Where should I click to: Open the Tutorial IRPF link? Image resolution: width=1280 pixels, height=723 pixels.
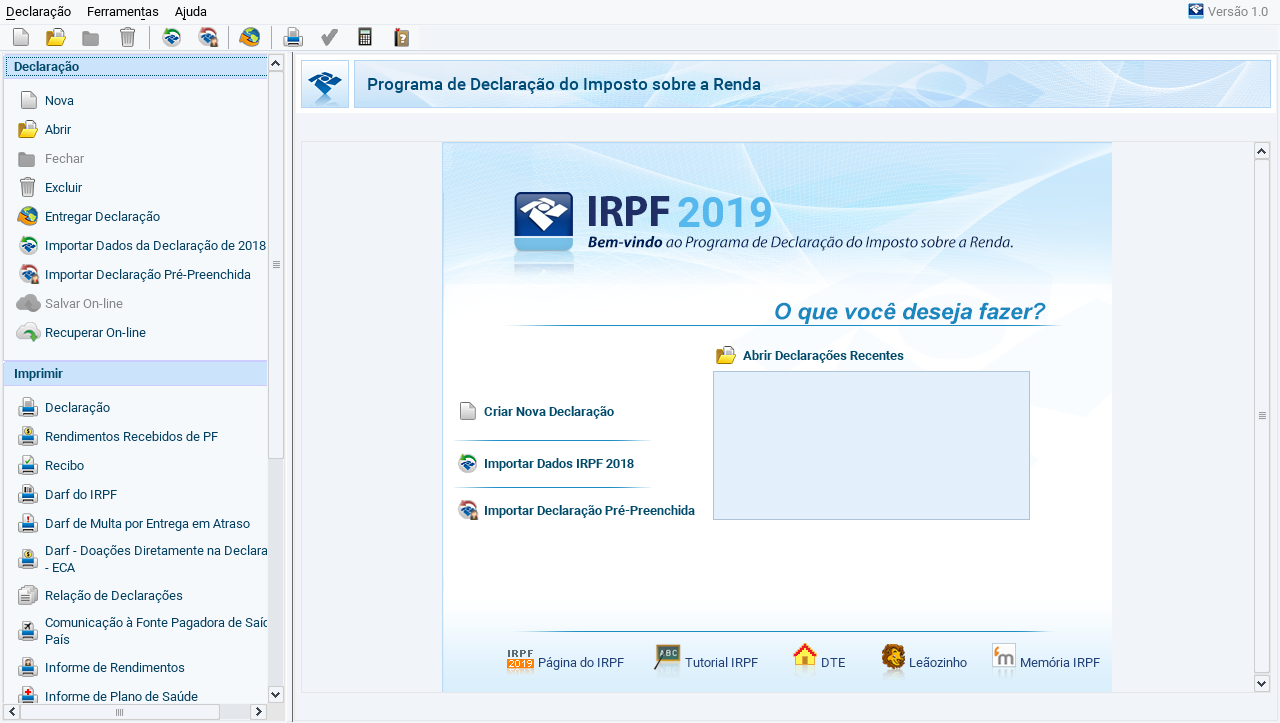tap(721, 663)
